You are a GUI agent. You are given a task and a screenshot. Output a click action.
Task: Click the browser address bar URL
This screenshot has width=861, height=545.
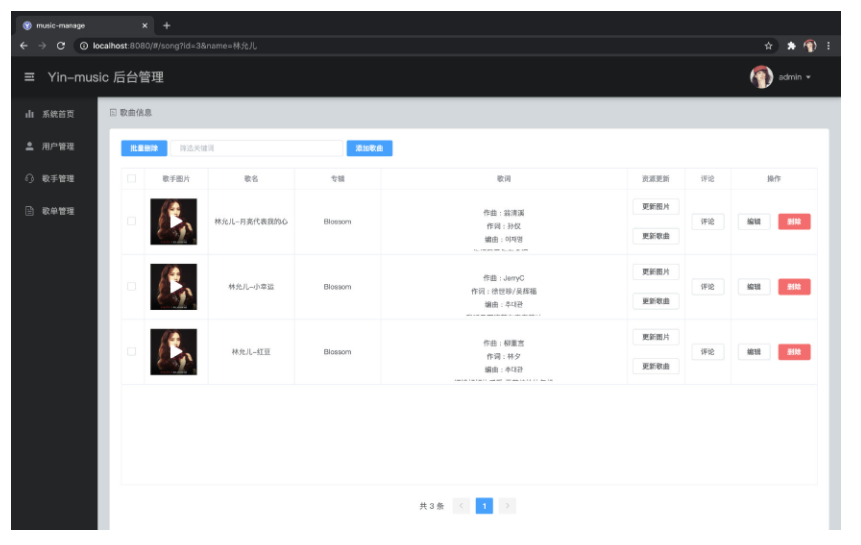click(175, 46)
